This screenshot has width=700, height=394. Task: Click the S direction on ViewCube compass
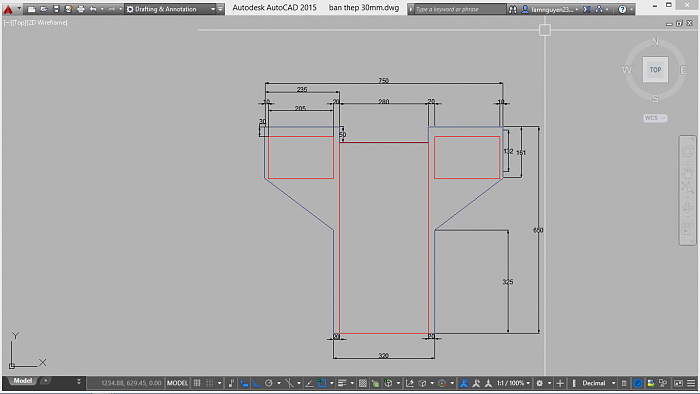click(655, 99)
